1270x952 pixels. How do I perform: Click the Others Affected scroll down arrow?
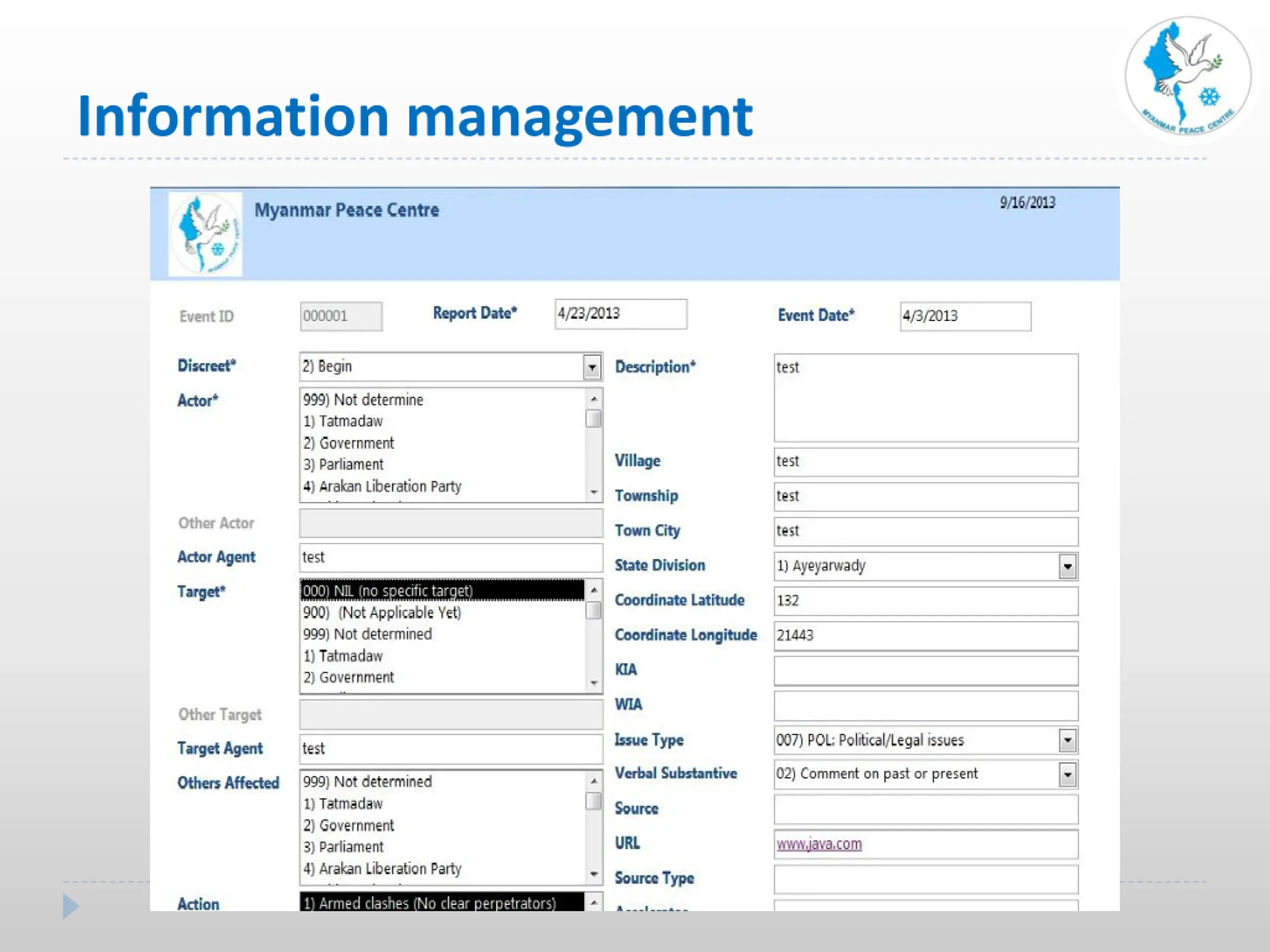(594, 875)
